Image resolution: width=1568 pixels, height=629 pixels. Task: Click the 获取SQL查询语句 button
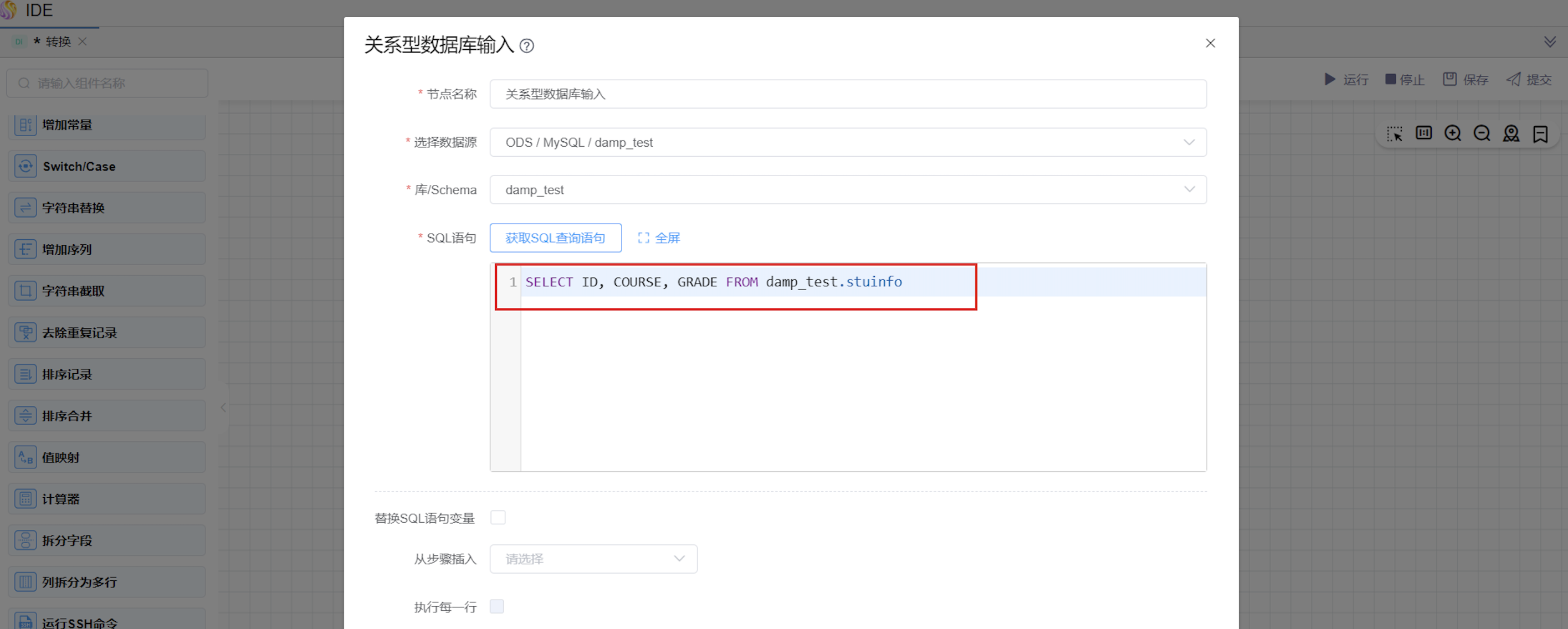[x=555, y=238]
